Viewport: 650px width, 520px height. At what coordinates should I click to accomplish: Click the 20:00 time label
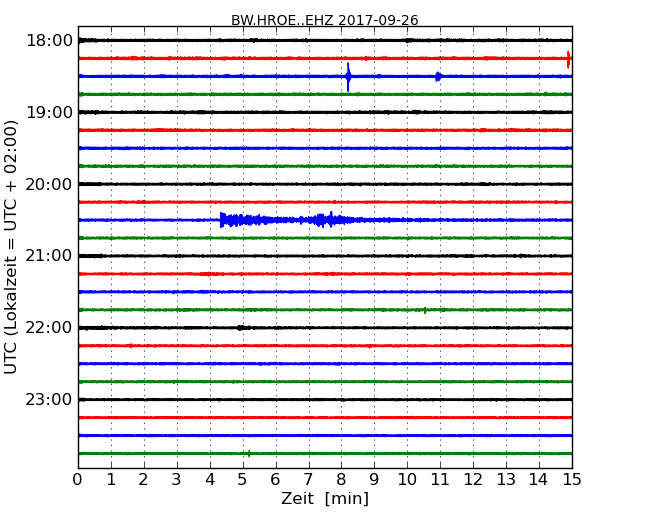[49, 184]
